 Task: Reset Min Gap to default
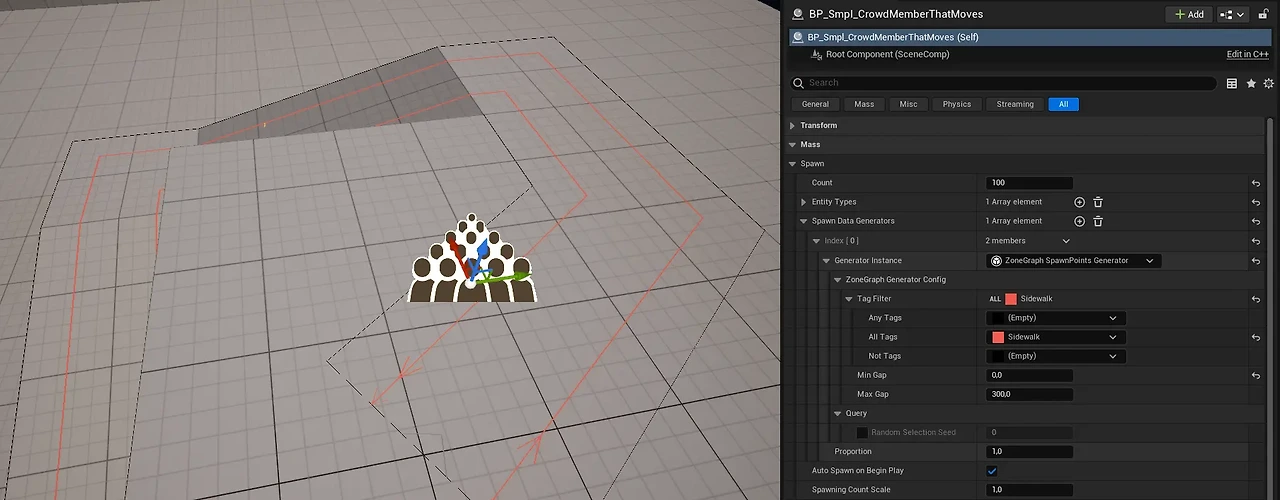1256,375
